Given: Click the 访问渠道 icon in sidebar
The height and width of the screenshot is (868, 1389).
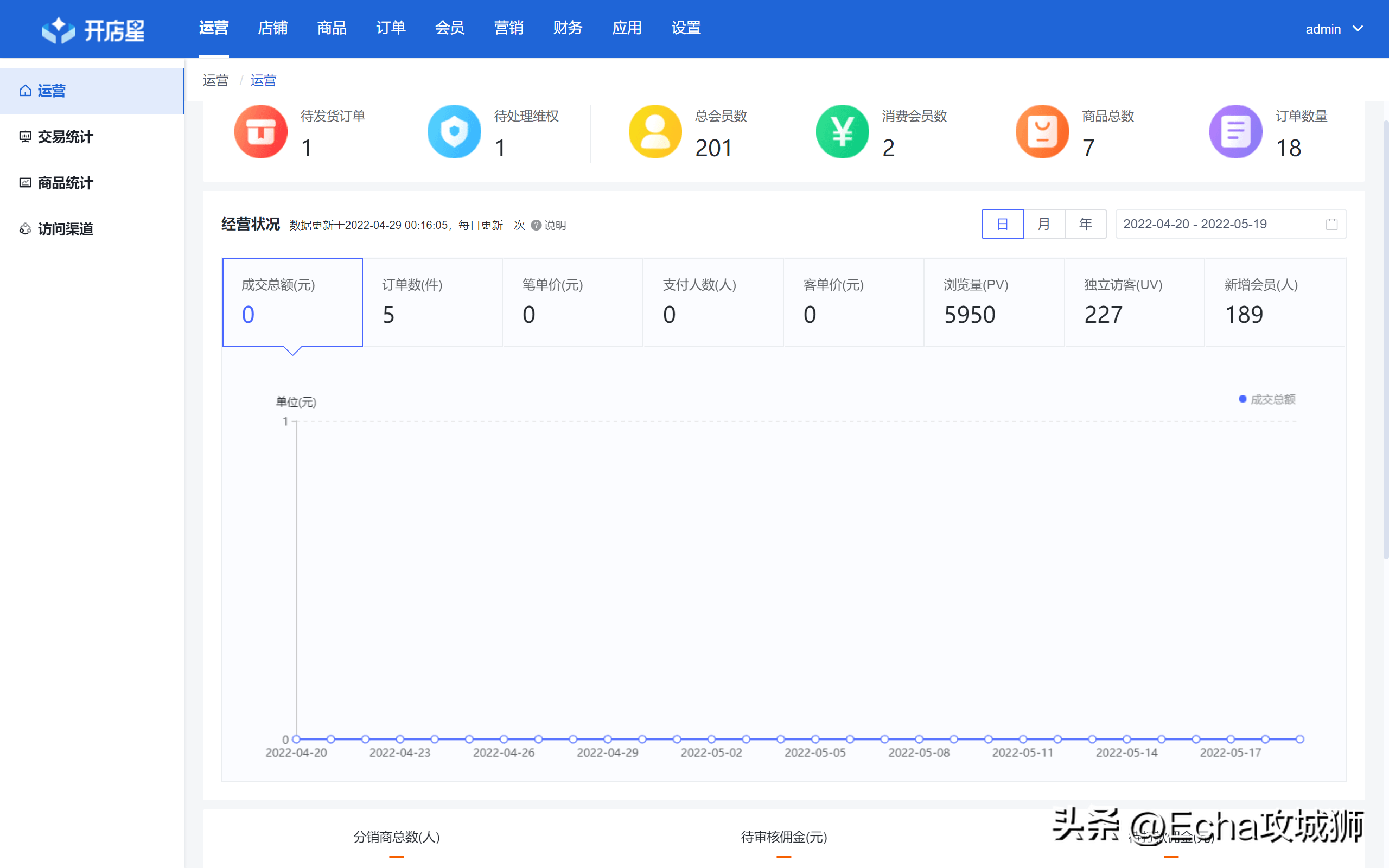Looking at the screenshot, I should [26, 228].
